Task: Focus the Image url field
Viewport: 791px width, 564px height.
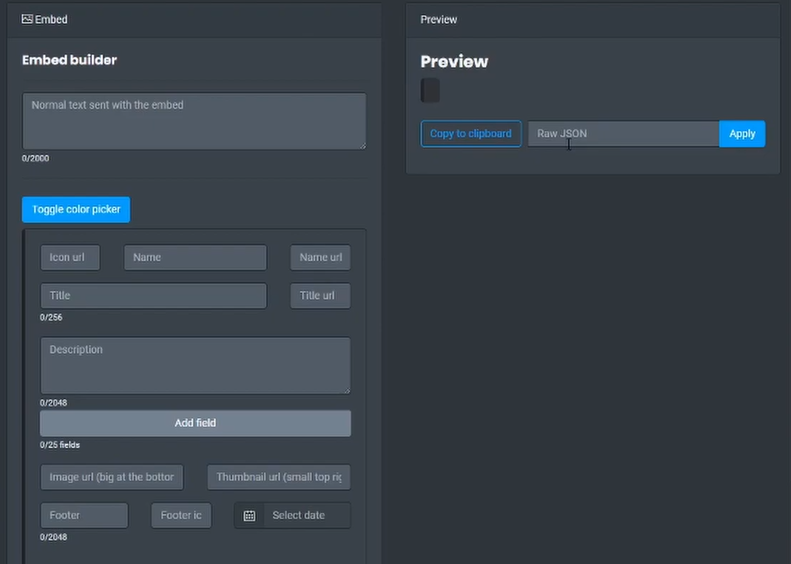Action: pyautogui.click(x=112, y=477)
